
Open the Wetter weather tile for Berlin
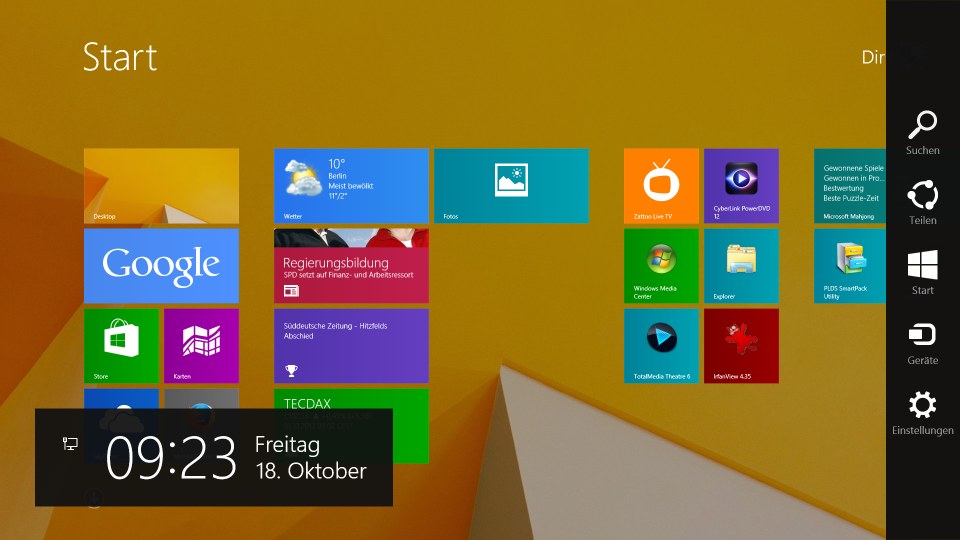351,186
